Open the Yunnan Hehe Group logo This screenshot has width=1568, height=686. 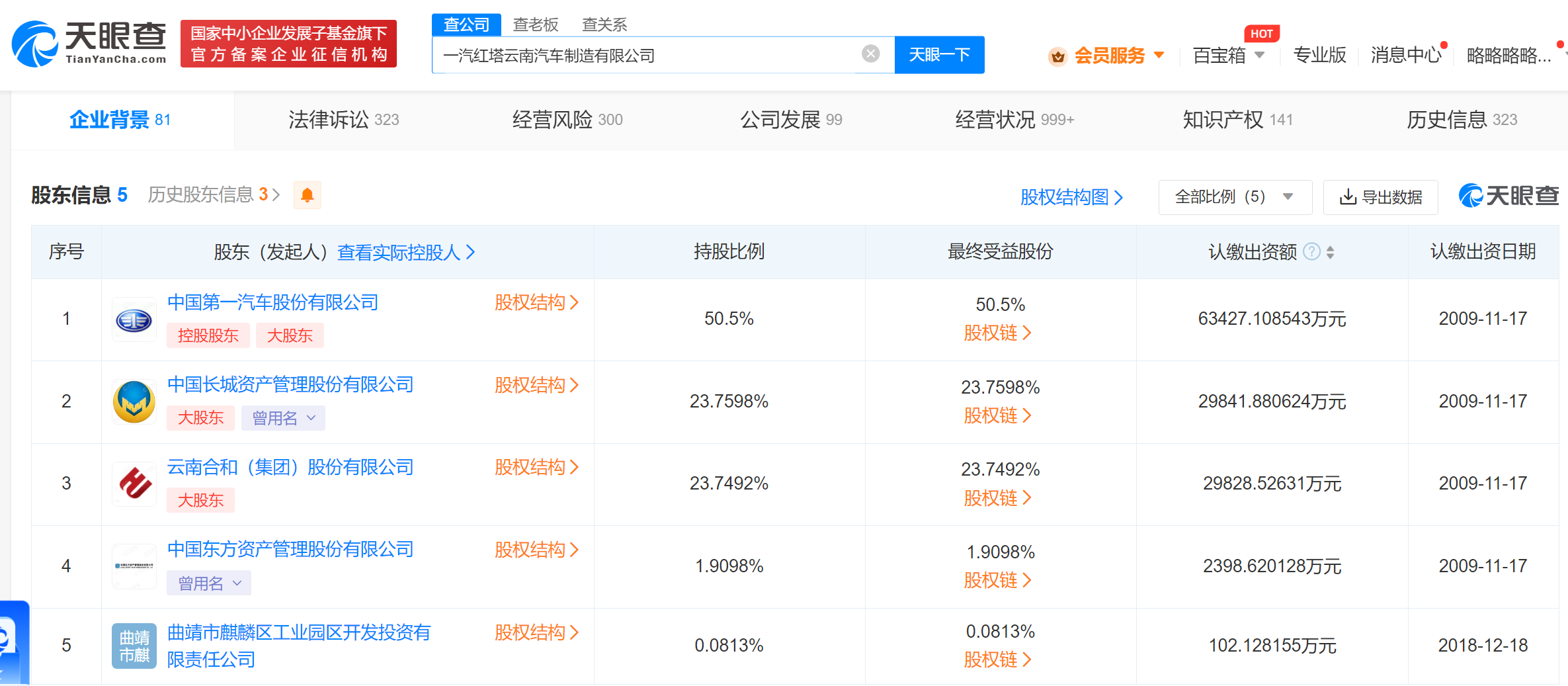pos(134,484)
